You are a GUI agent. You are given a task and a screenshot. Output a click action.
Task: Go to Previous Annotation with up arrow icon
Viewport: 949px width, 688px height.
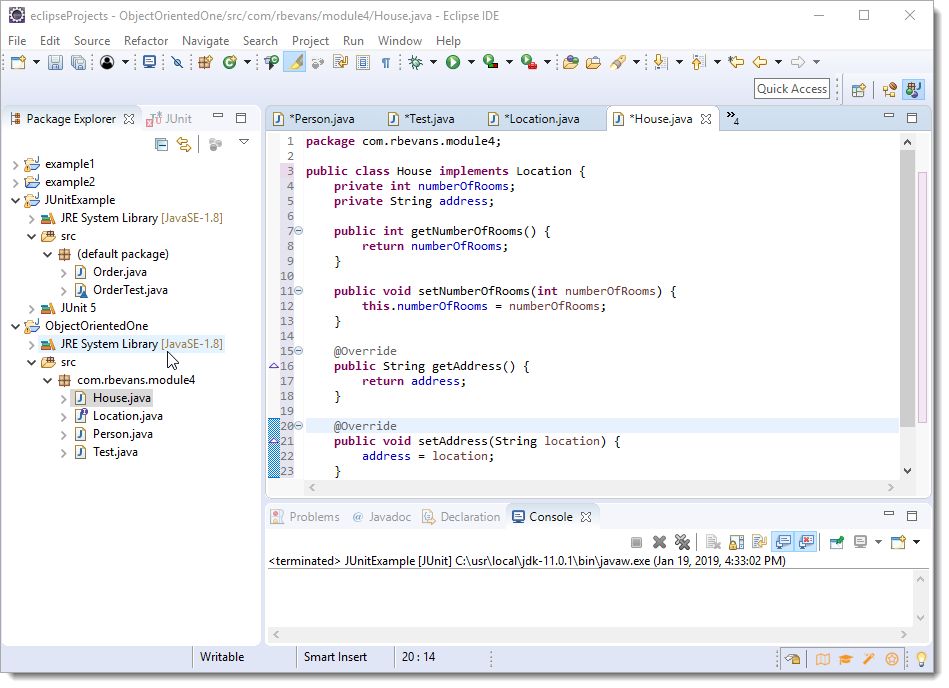[698, 62]
